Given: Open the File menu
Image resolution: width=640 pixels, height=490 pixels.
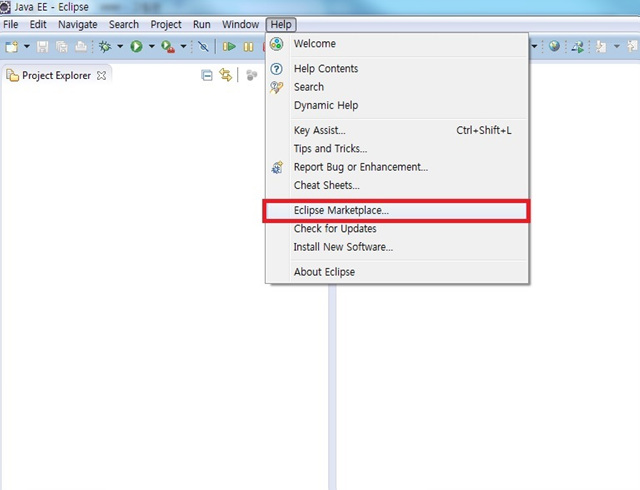Looking at the screenshot, I should click(11, 24).
